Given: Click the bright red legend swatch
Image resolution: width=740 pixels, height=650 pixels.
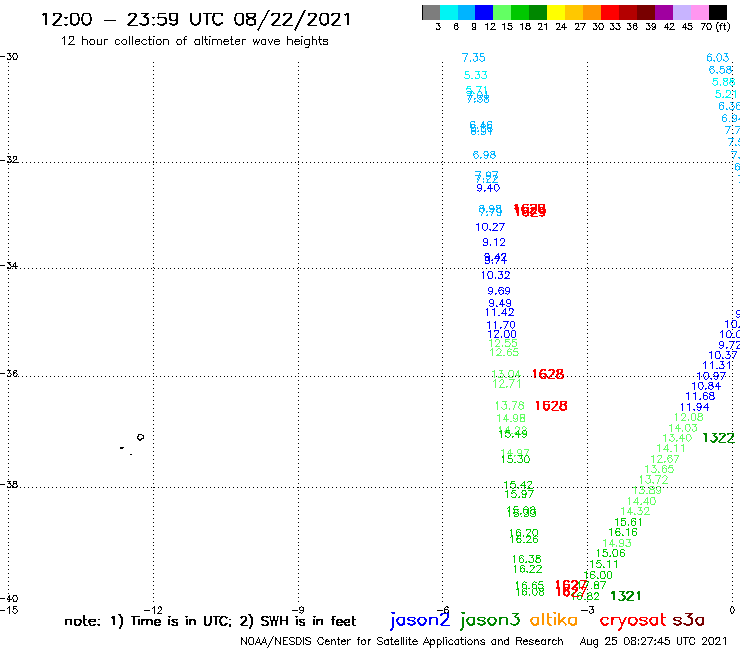Looking at the screenshot, I should click(x=610, y=12).
